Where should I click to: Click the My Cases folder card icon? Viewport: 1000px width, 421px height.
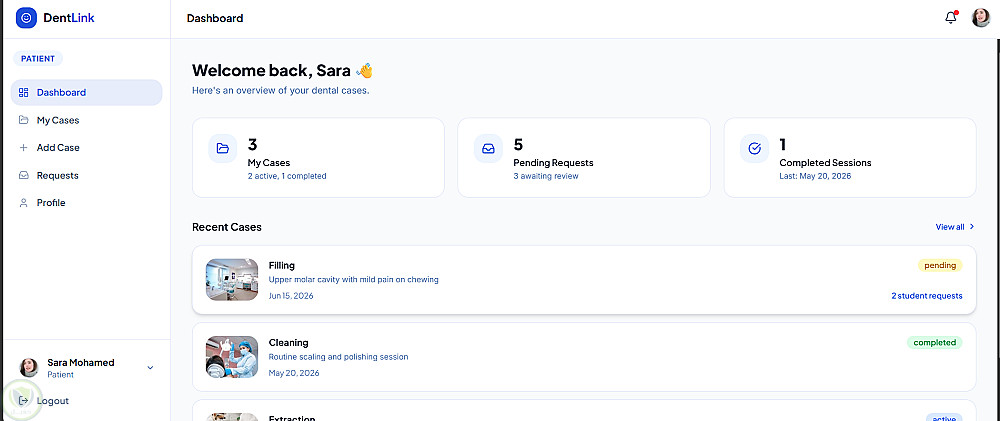(x=223, y=149)
